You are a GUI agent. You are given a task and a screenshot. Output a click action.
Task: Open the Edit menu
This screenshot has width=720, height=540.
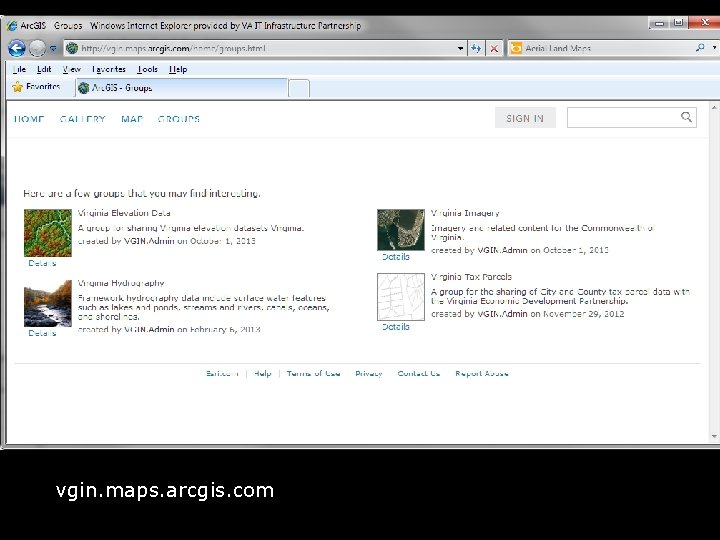[44, 69]
